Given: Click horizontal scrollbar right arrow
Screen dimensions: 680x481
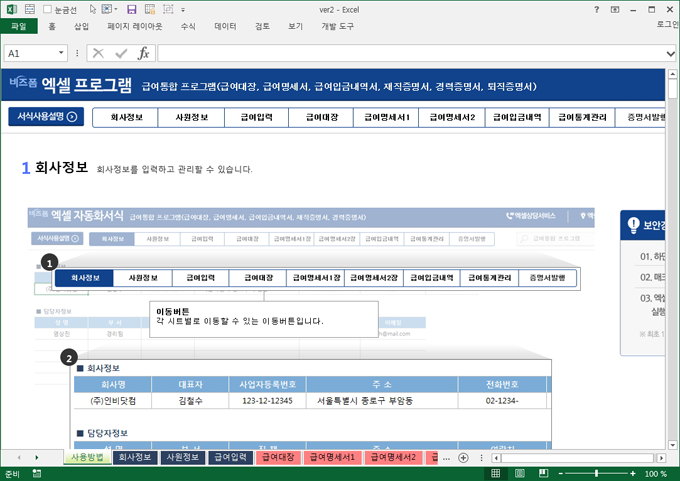Looking at the screenshot, I should [661, 458].
